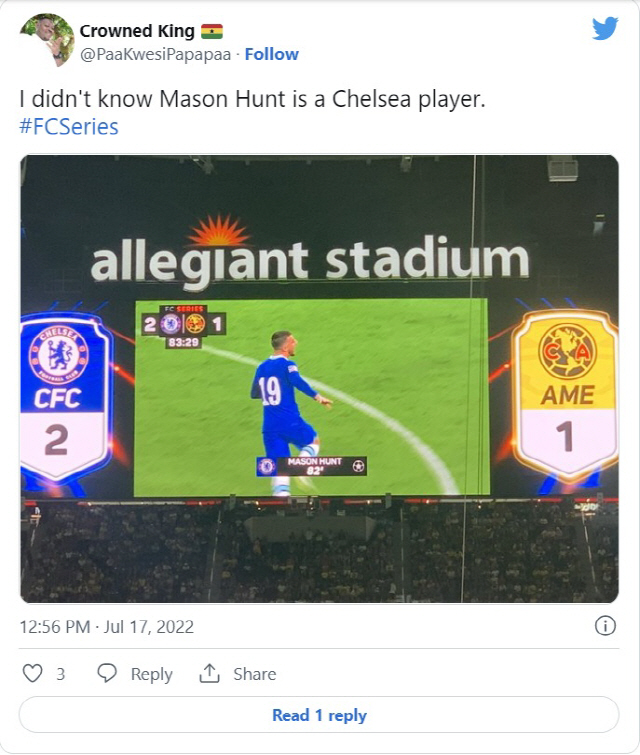Screen dimensions: 640x755
Task: Click the Twitter bird logo
Action: (x=605, y=28)
